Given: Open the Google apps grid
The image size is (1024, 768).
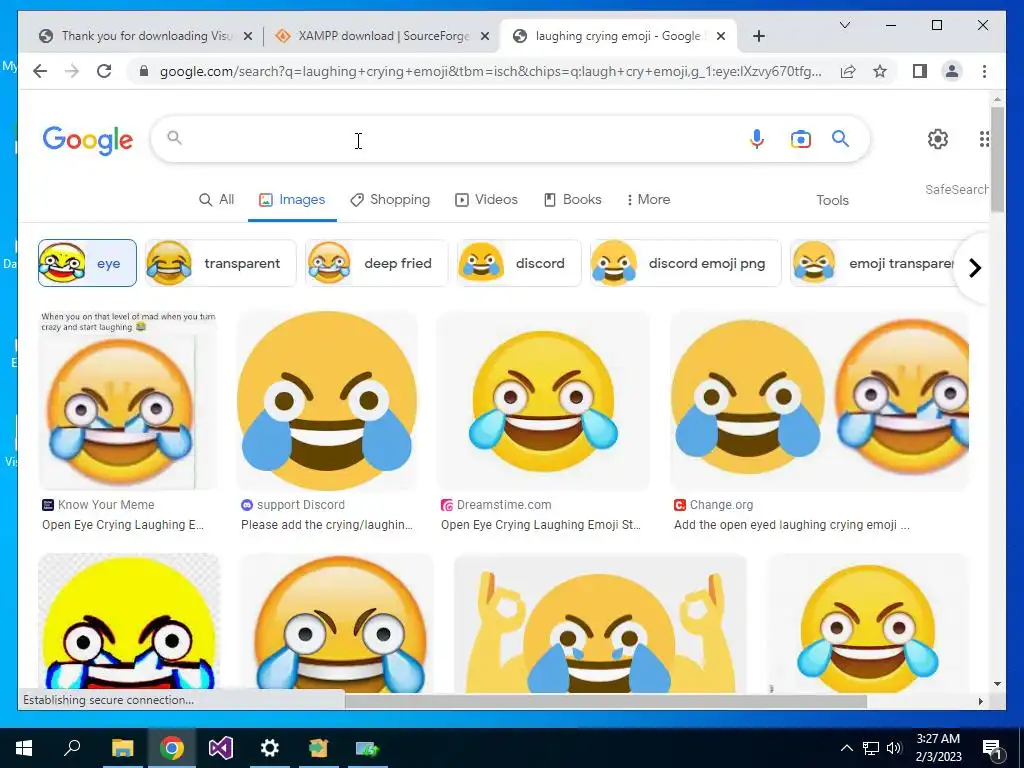Looking at the screenshot, I should (984, 138).
